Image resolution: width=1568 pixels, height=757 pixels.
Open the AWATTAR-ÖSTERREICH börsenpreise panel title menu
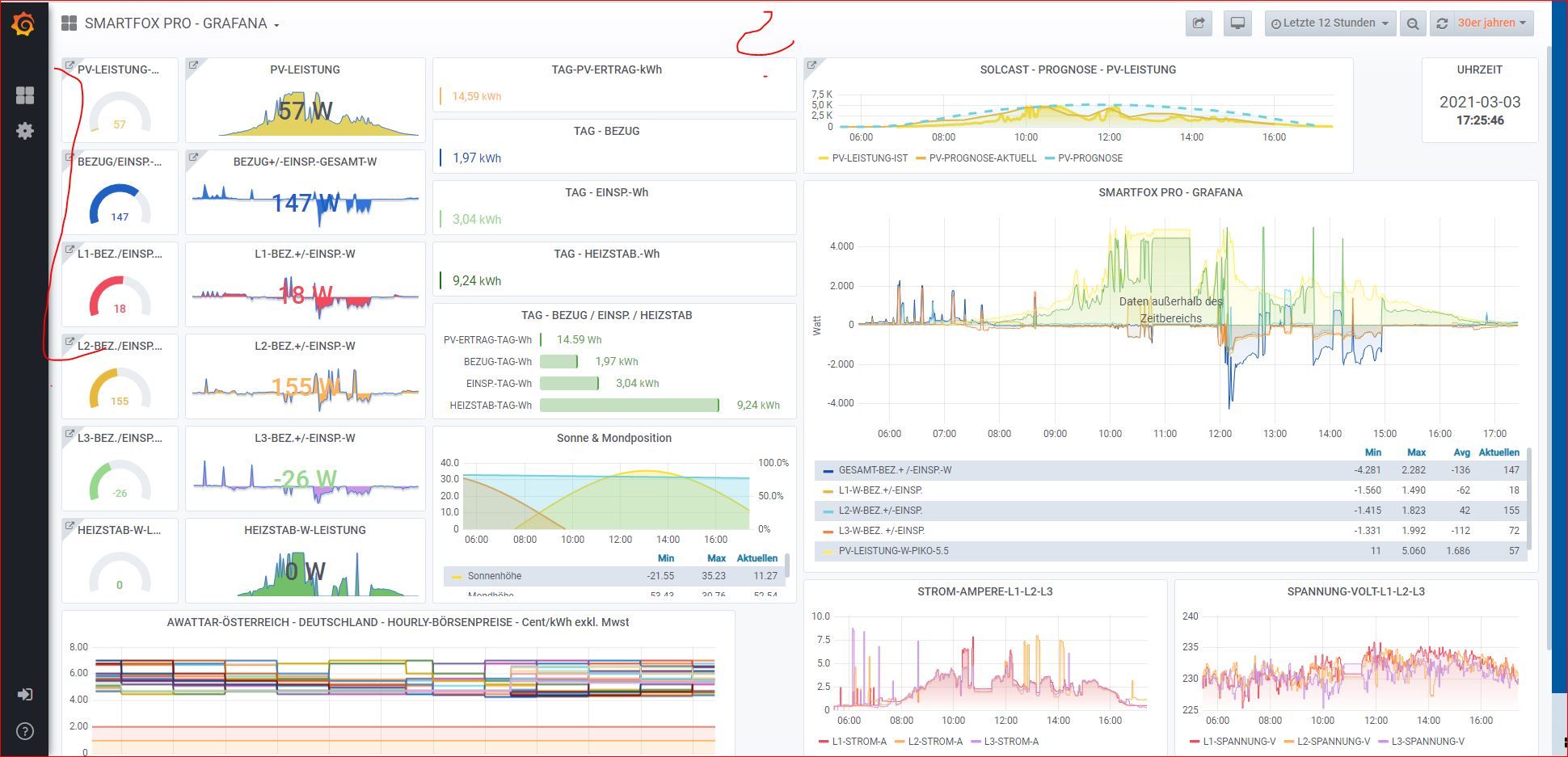398,622
